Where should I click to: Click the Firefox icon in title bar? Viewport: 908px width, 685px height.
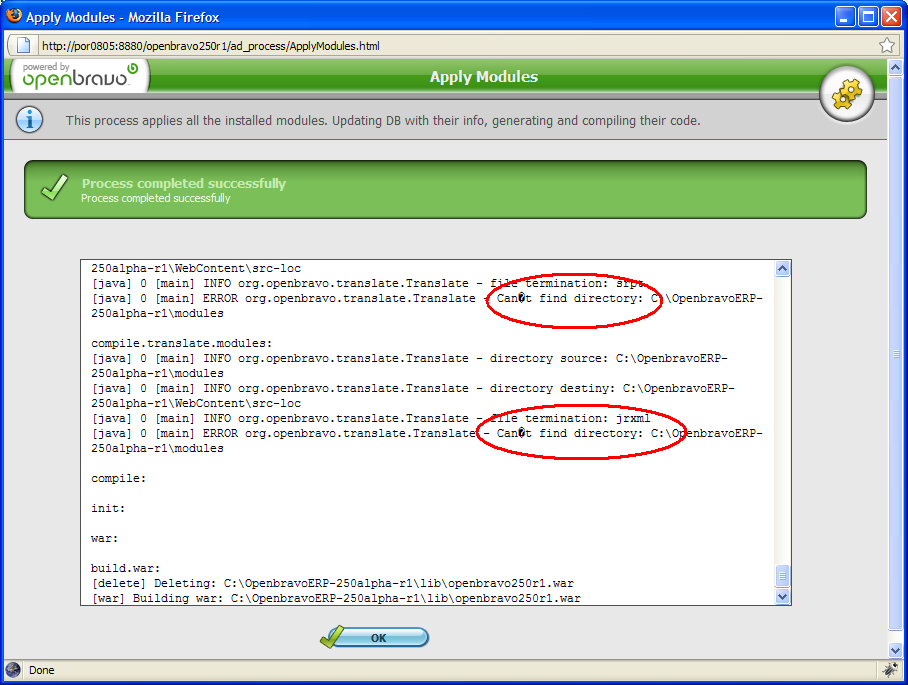click(14, 16)
